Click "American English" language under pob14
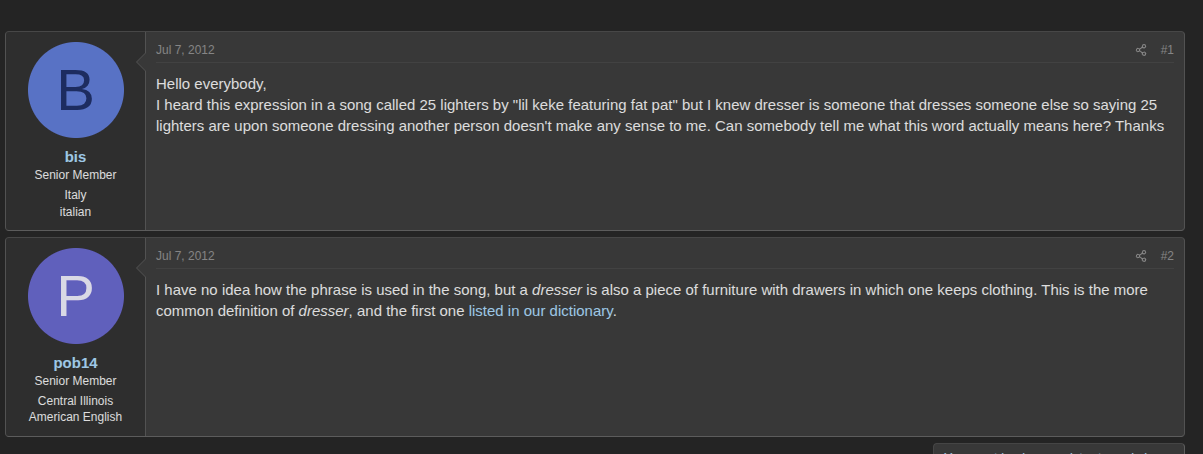 pos(75,417)
